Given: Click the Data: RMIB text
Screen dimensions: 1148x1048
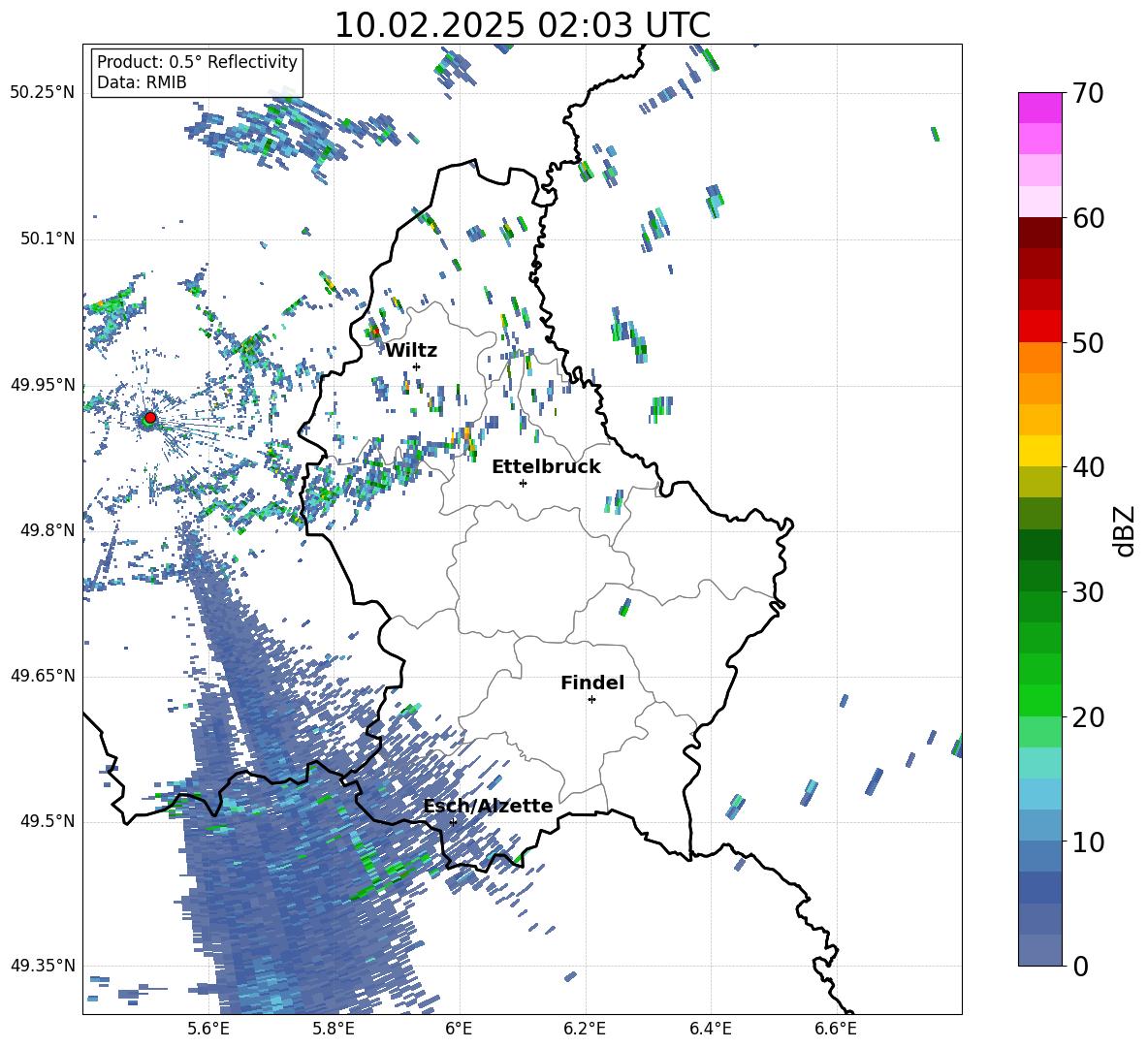Looking at the screenshot, I should point(142,82).
